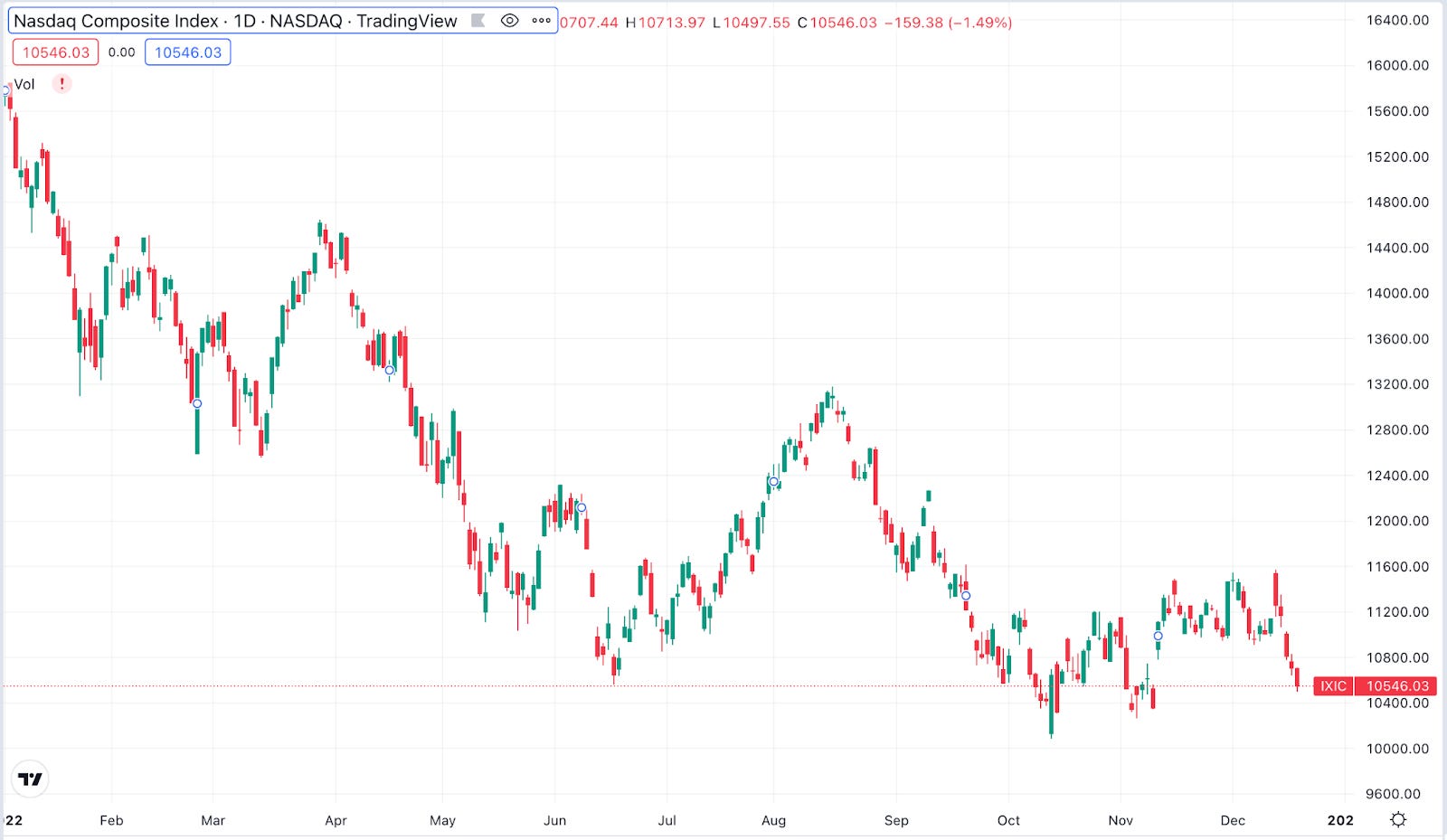1447x840 pixels.
Task: Click the 10000.00 price axis label
Action: (x=1397, y=749)
